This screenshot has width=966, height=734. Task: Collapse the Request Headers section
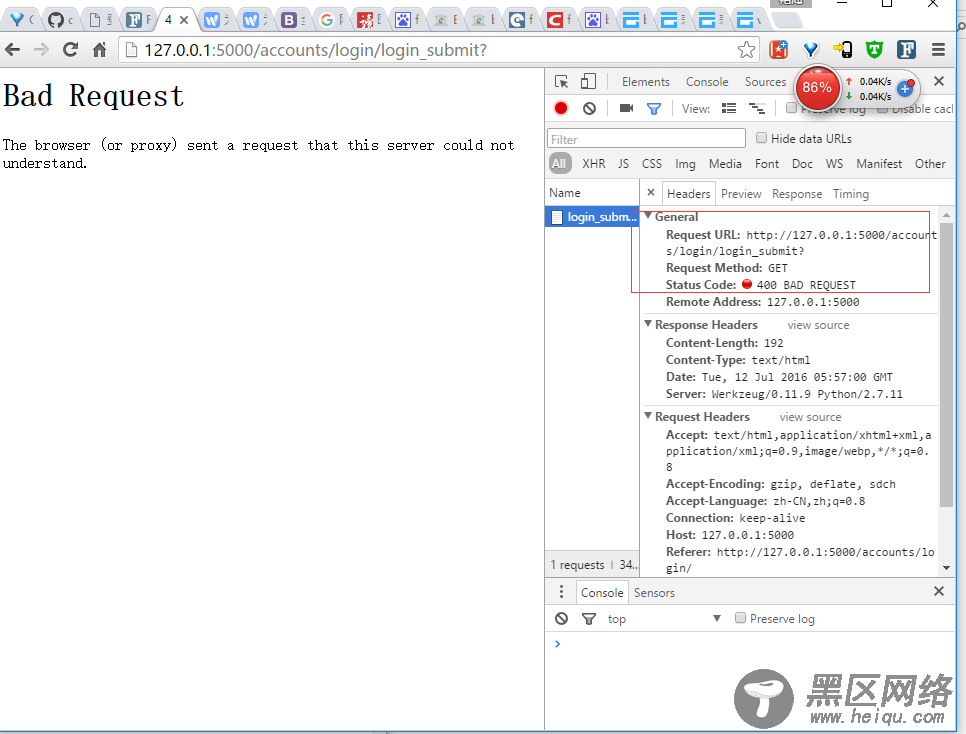[x=648, y=416]
